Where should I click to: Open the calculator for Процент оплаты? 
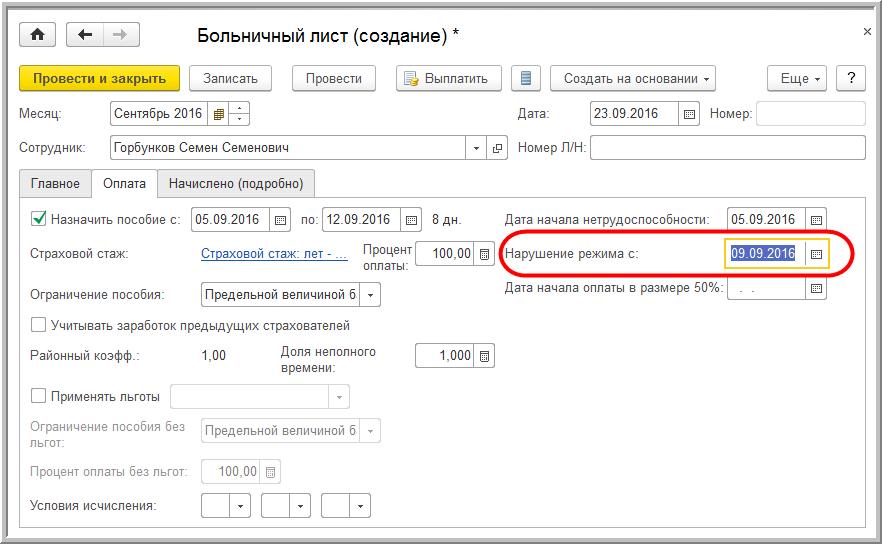485,254
